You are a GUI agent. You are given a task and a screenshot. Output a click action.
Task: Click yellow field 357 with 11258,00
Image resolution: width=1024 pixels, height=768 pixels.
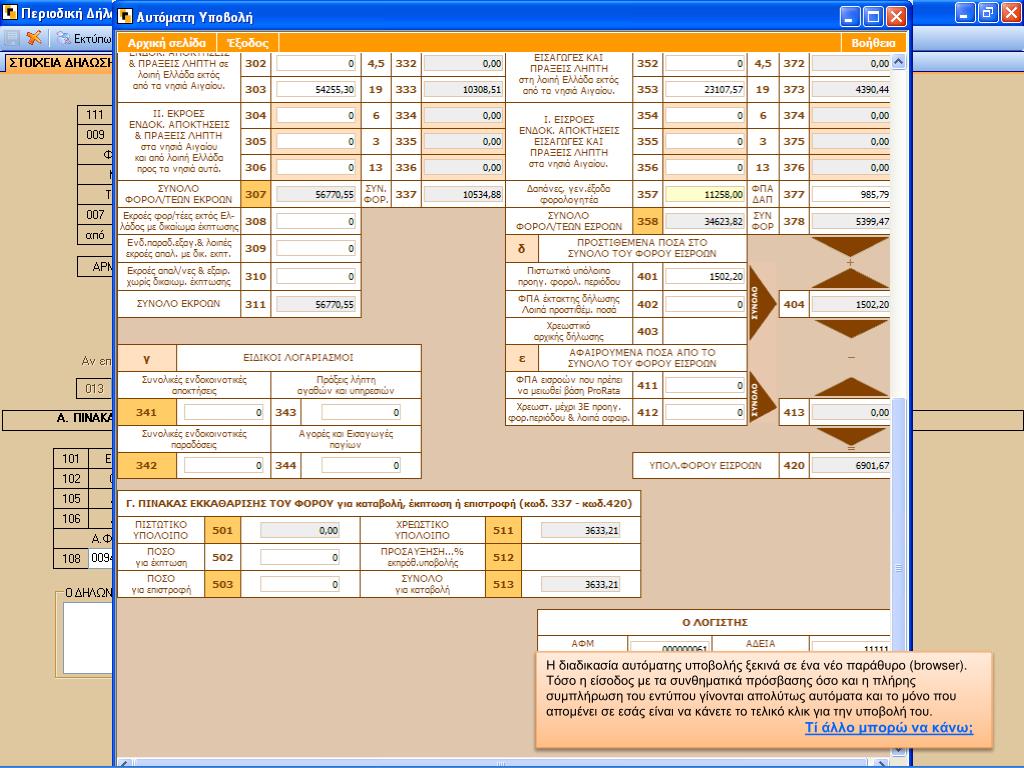(x=705, y=195)
